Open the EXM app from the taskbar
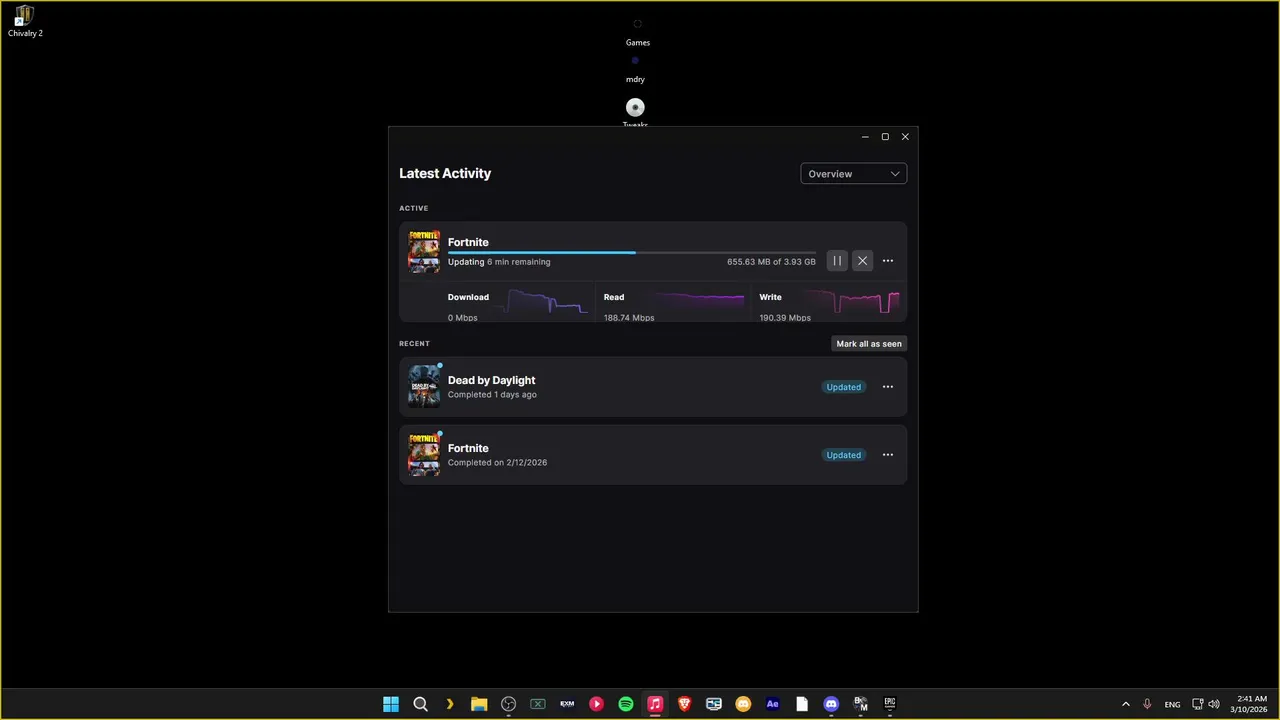The height and width of the screenshot is (720, 1280). (567, 704)
